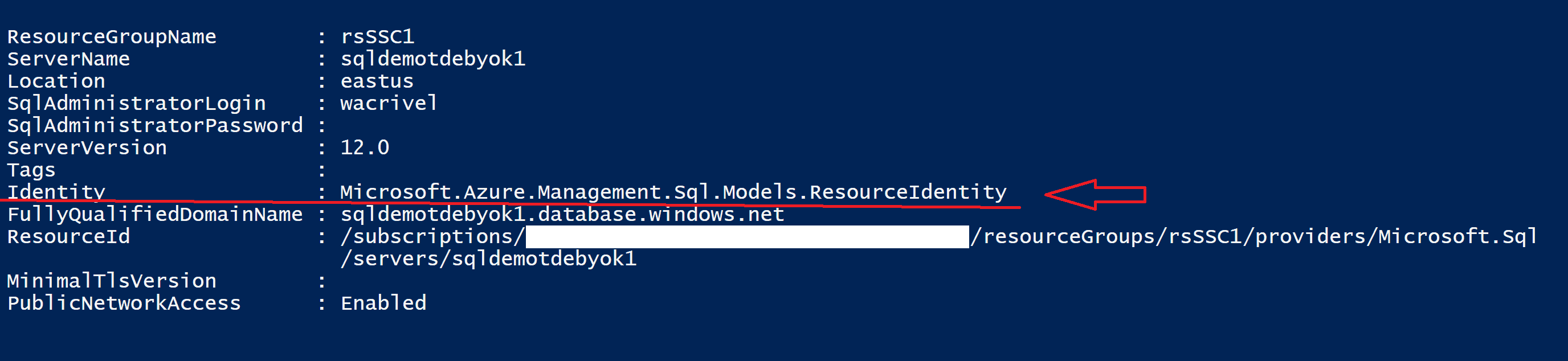
Task: Click the Microsoft.Azure.Management.Sql.Models.ResourceIdentity value
Action: (672, 192)
